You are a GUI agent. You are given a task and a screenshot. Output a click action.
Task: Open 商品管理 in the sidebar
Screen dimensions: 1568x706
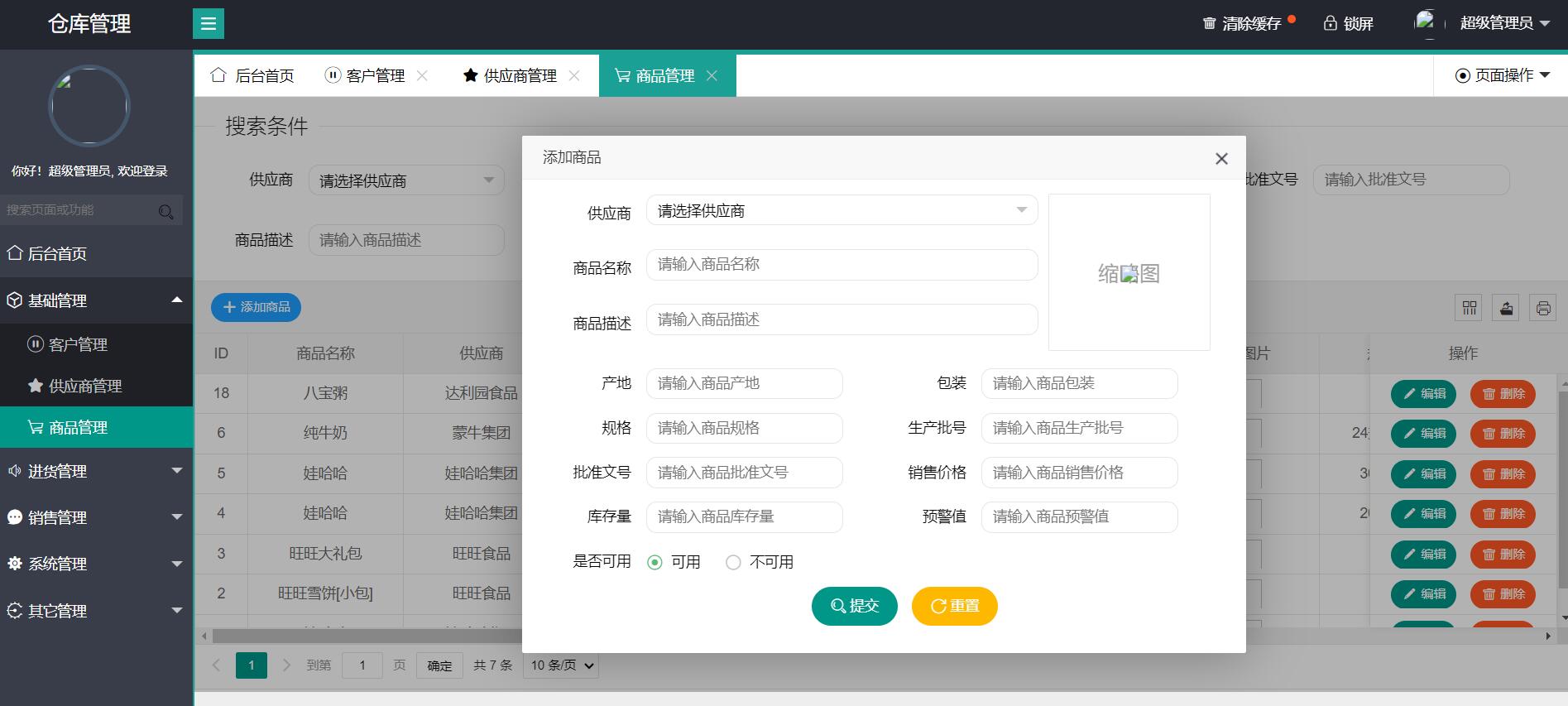(96, 427)
